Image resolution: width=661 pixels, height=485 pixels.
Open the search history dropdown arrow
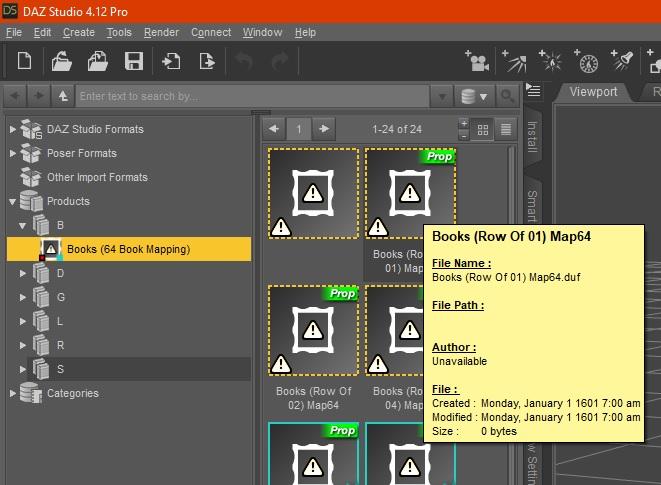[442, 97]
